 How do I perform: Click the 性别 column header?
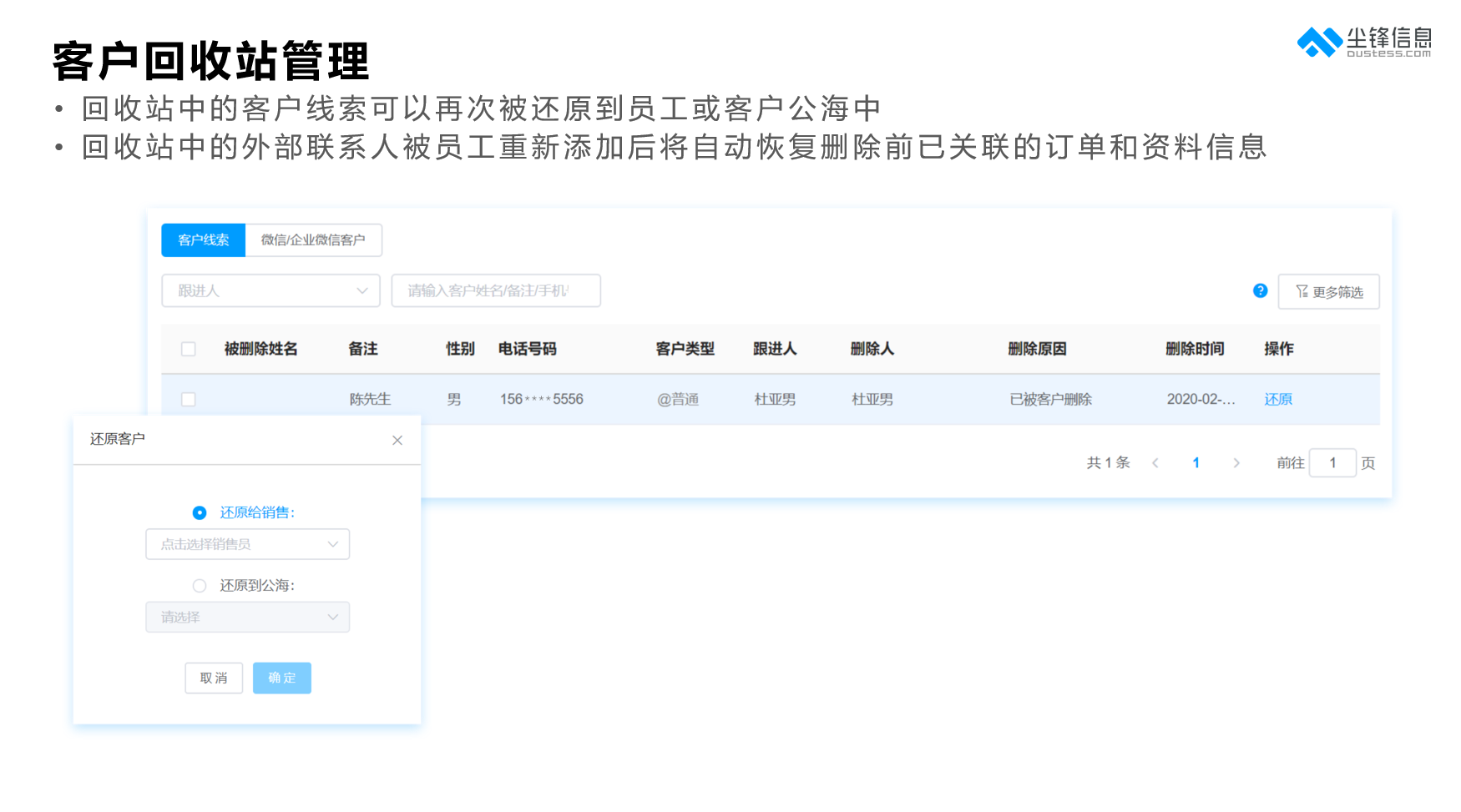pyautogui.click(x=460, y=349)
